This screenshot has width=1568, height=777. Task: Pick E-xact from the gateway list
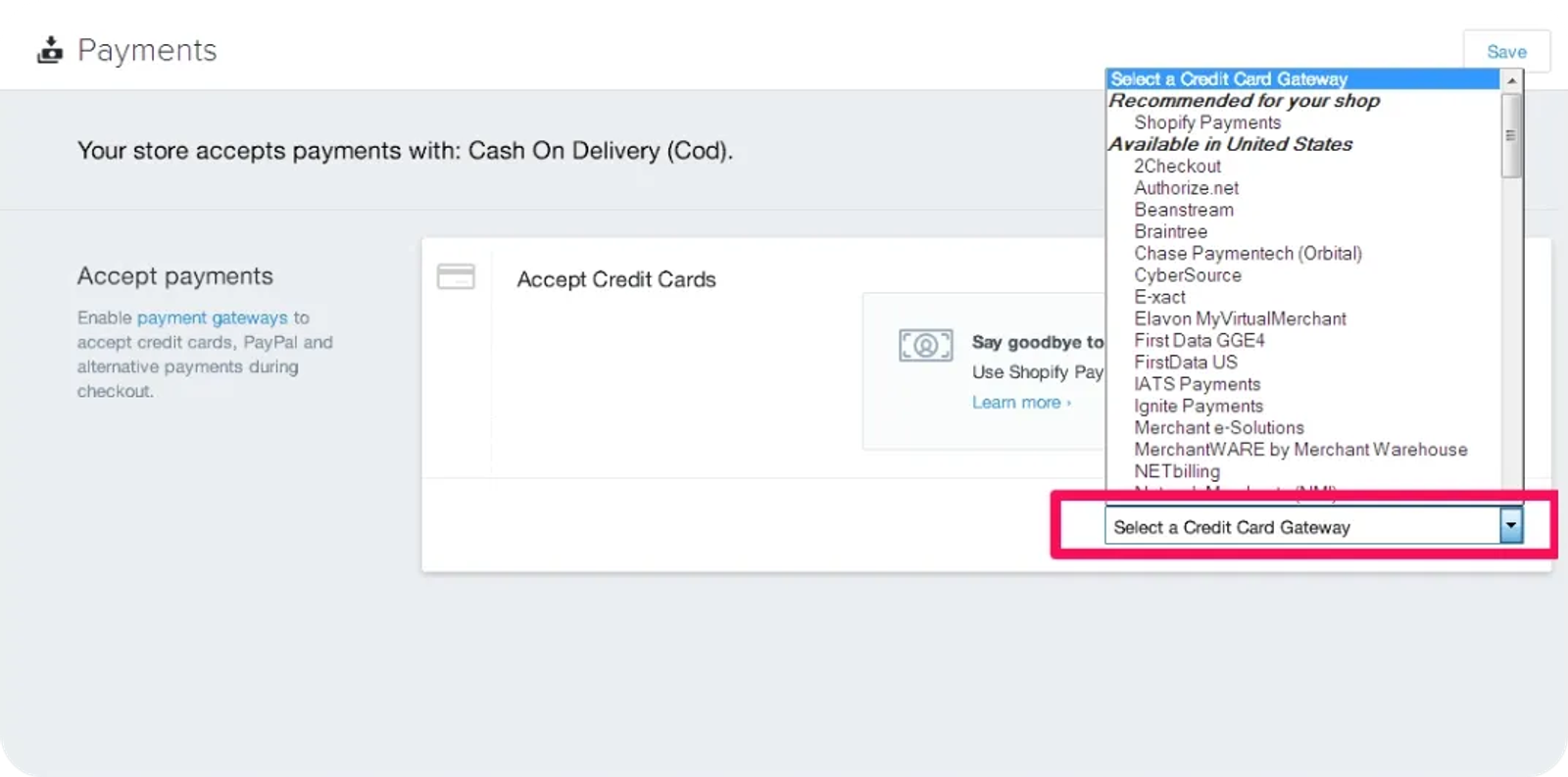1159,297
